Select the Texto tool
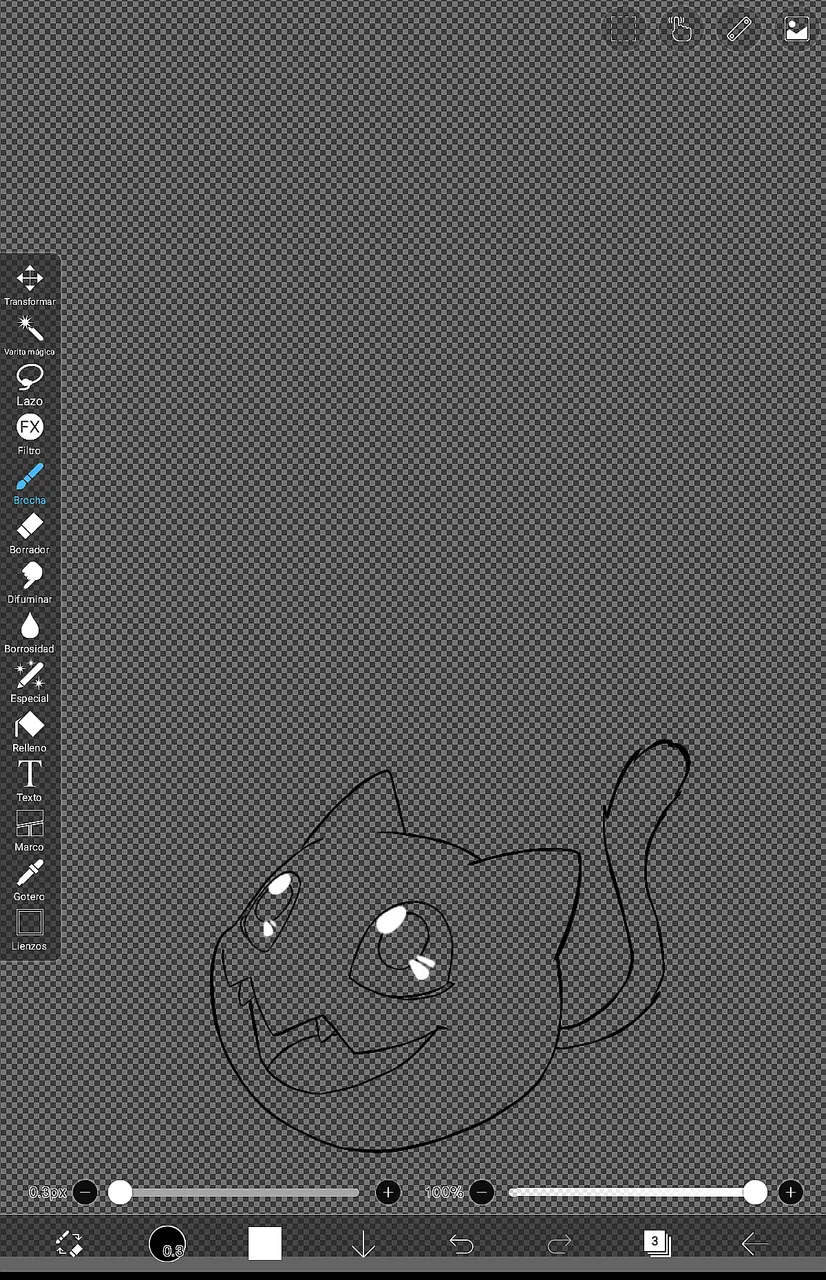Image resolution: width=826 pixels, height=1280 pixels. tap(30, 780)
